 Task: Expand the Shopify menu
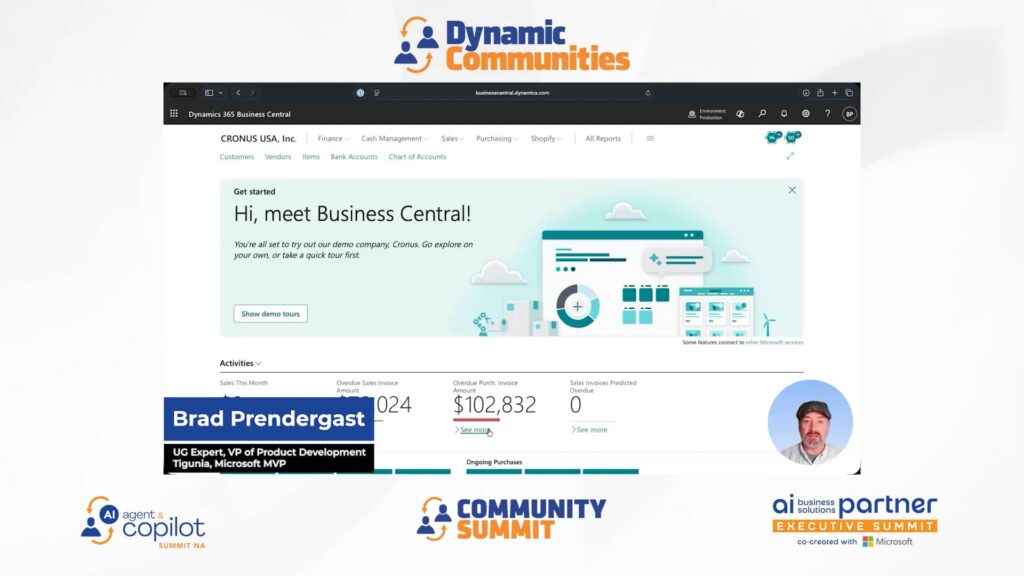(x=546, y=138)
